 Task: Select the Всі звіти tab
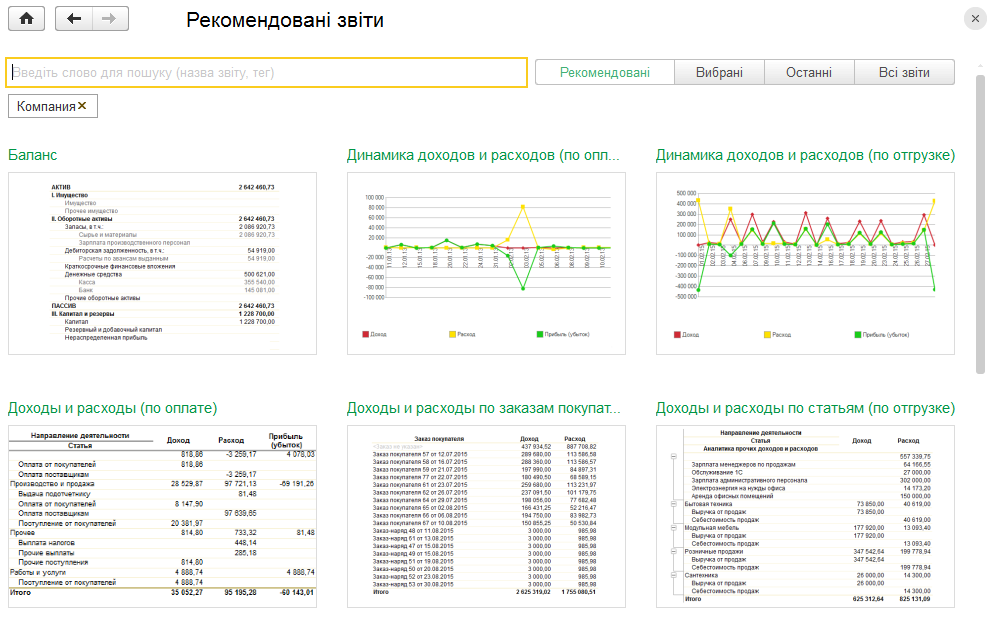point(904,73)
